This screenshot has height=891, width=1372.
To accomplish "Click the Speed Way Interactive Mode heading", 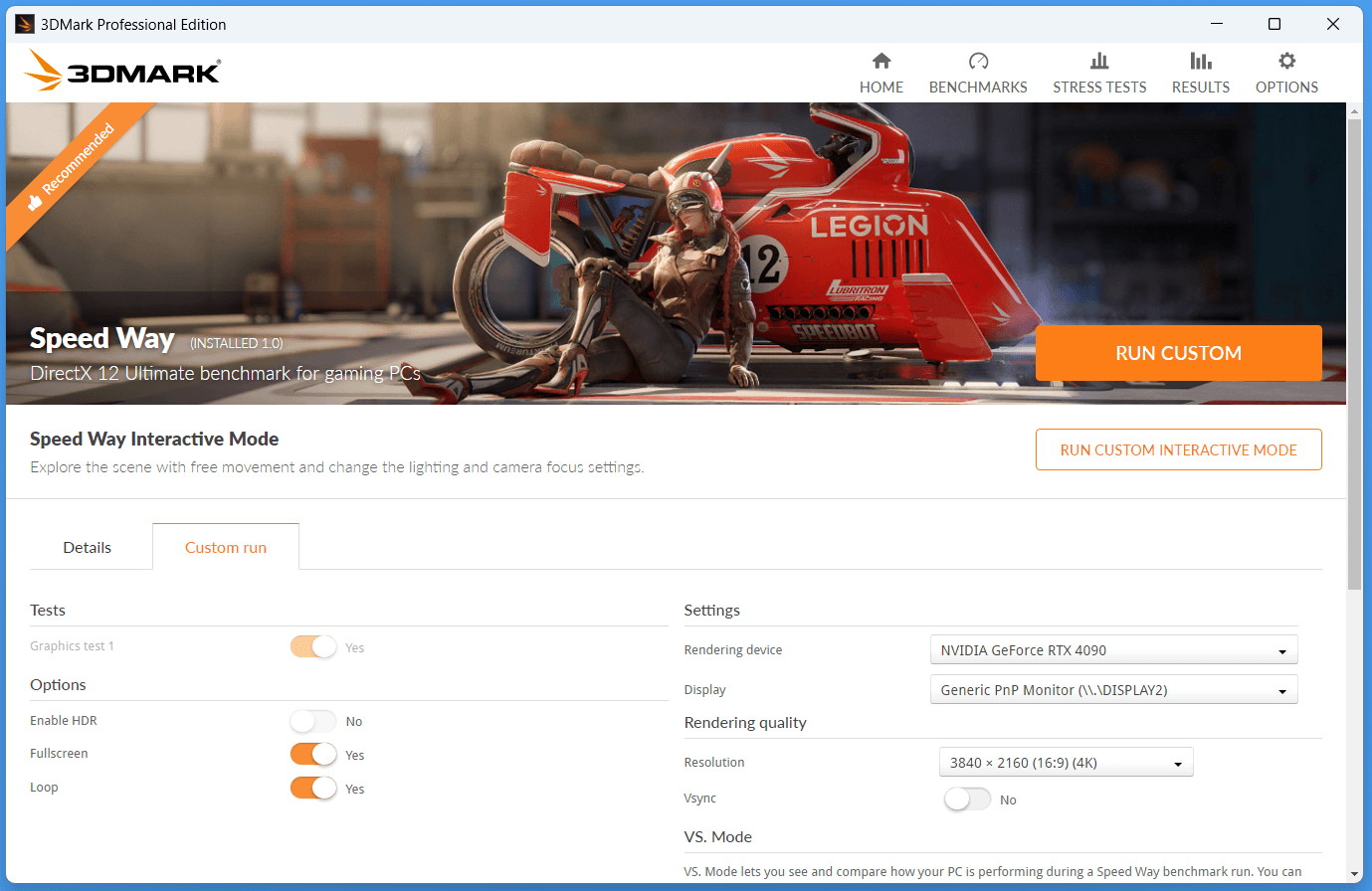I will coord(154,439).
